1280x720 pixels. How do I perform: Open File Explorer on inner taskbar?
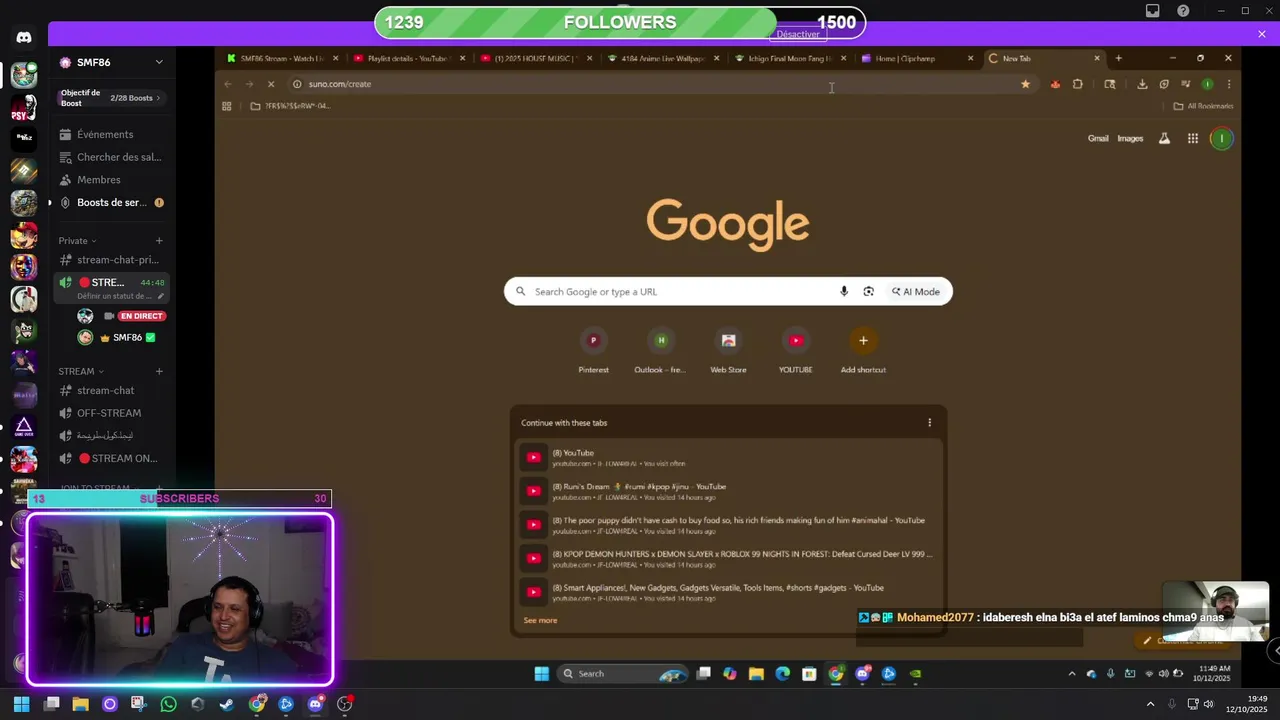pyautogui.click(x=756, y=674)
